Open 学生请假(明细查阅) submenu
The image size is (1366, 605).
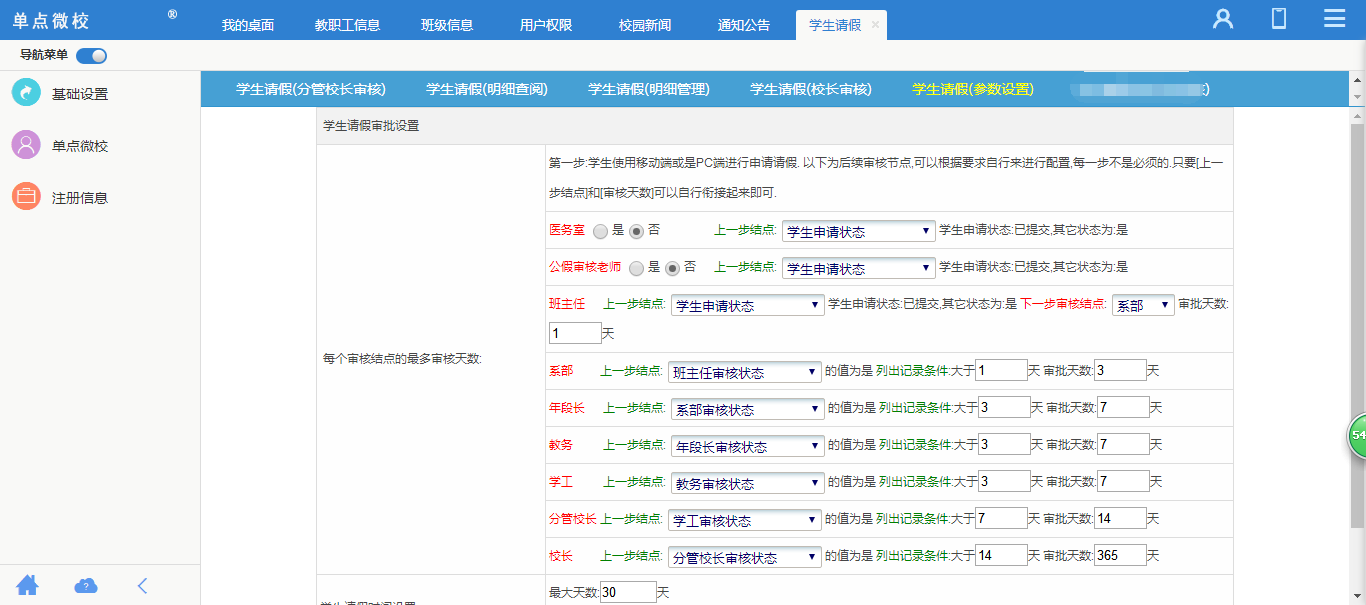click(487, 89)
